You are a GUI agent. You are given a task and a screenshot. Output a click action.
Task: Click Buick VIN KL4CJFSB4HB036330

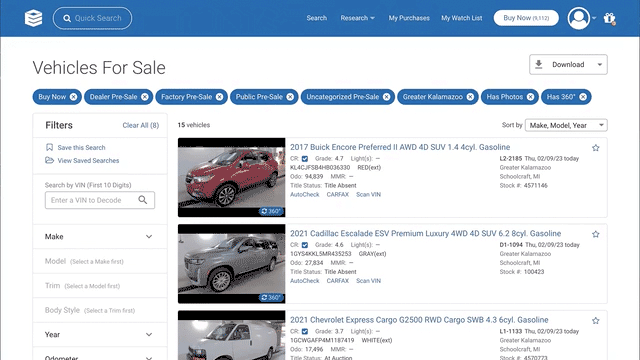[320, 168]
